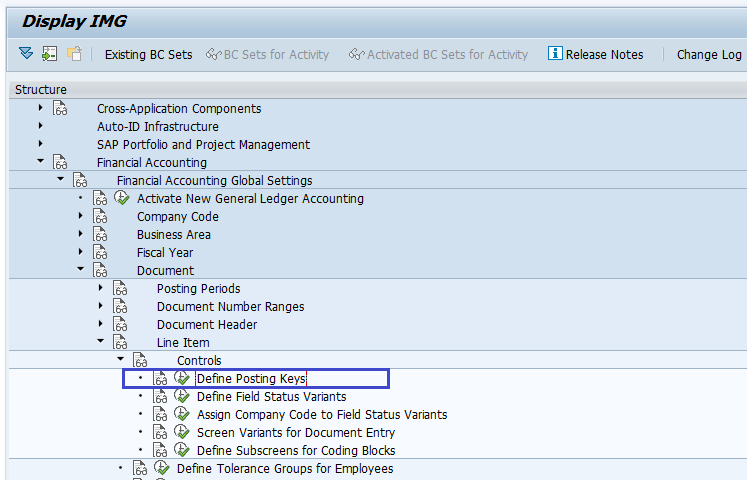Image resolution: width=747 pixels, height=480 pixels.
Task: Select Activate New General Ledger Accounting text
Action: pyautogui.click(x=250, y=199)
